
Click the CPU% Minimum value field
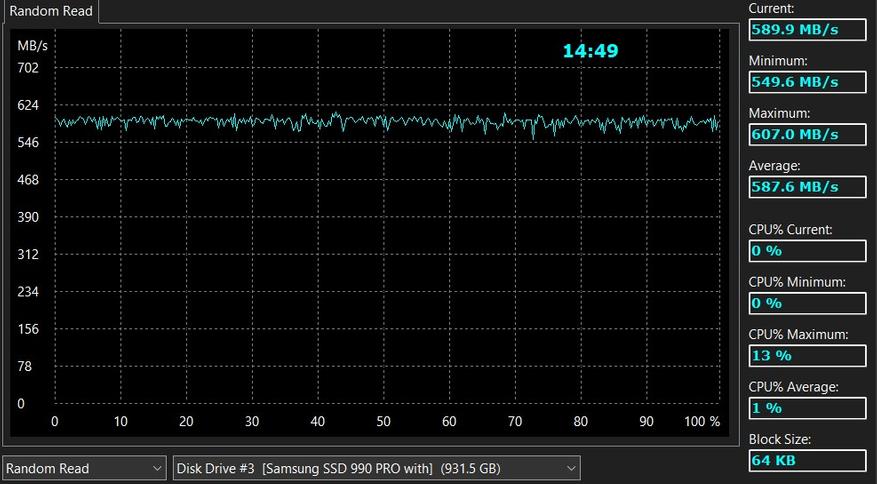point(806,303)
